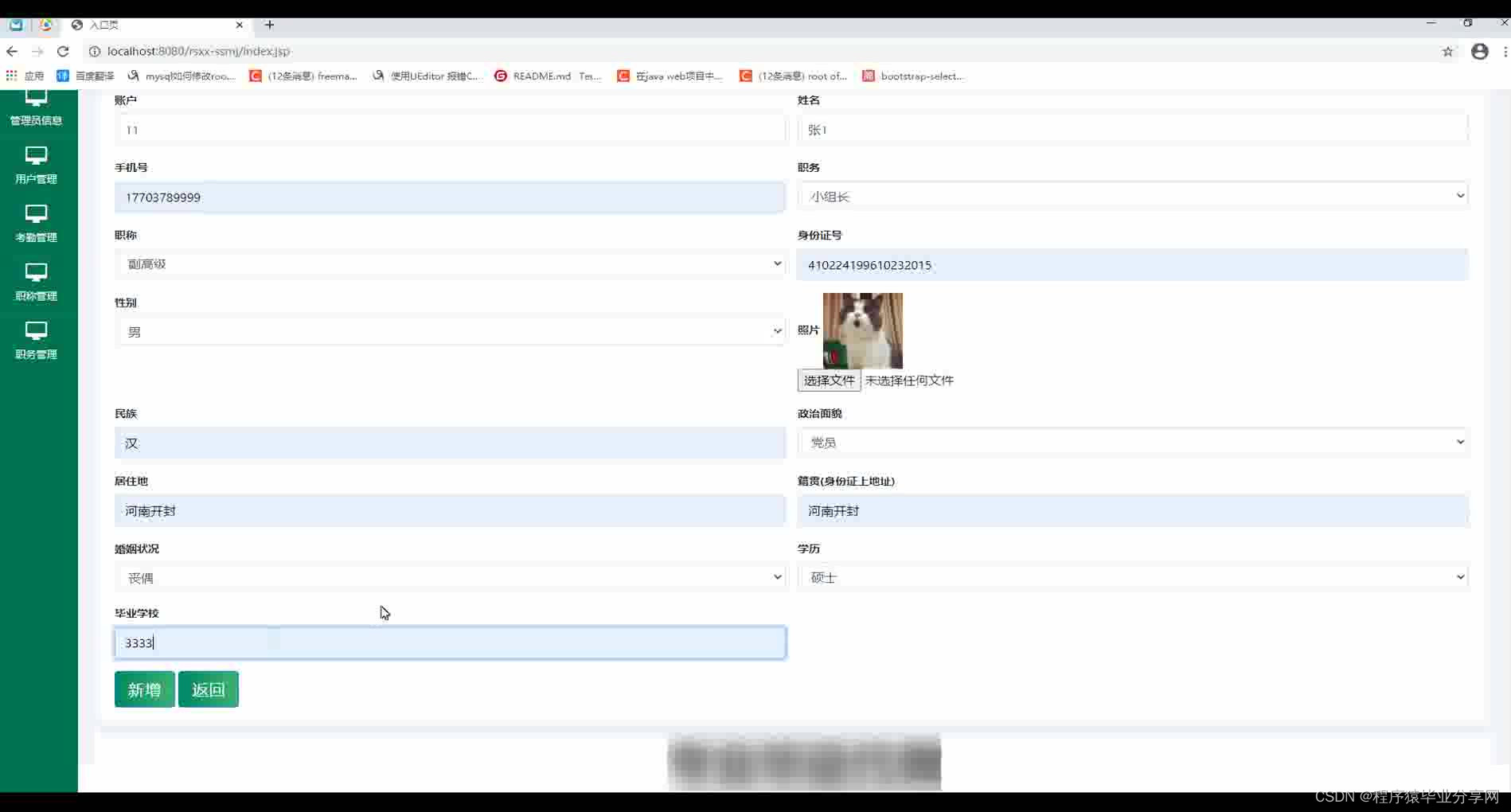Open the 使用UEditor bookmark

[x=426, y=76]
